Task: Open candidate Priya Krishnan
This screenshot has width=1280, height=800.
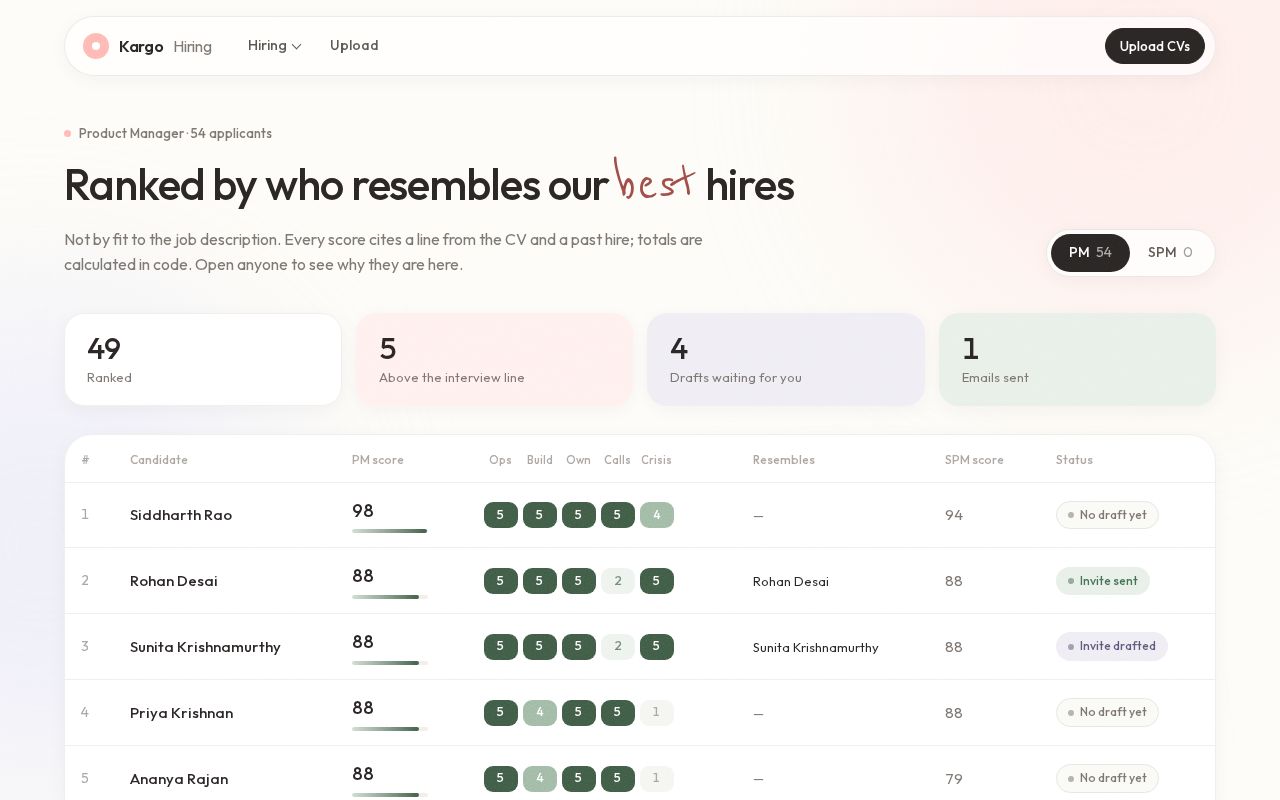Action: point(181,713)
